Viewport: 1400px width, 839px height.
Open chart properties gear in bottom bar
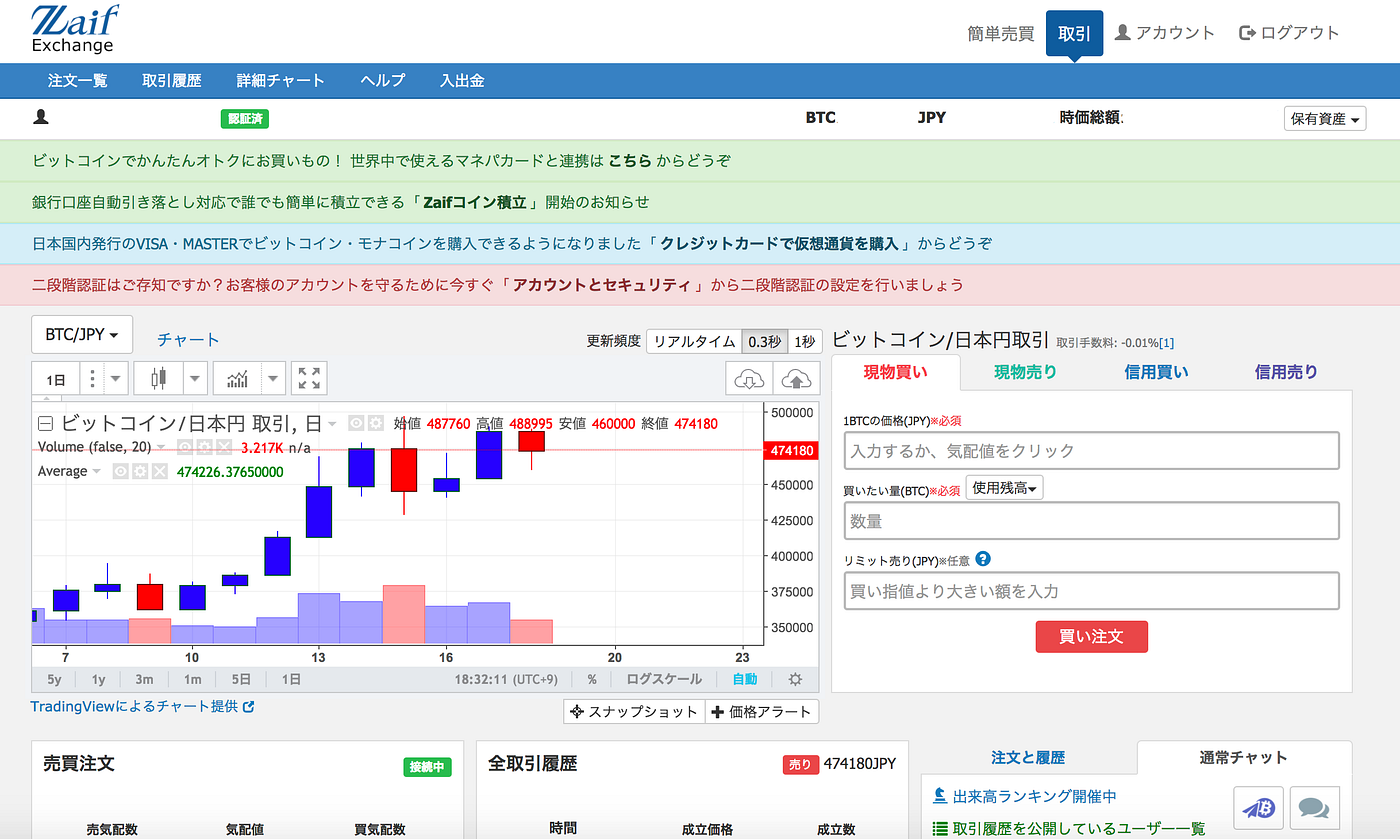[795, 679]
